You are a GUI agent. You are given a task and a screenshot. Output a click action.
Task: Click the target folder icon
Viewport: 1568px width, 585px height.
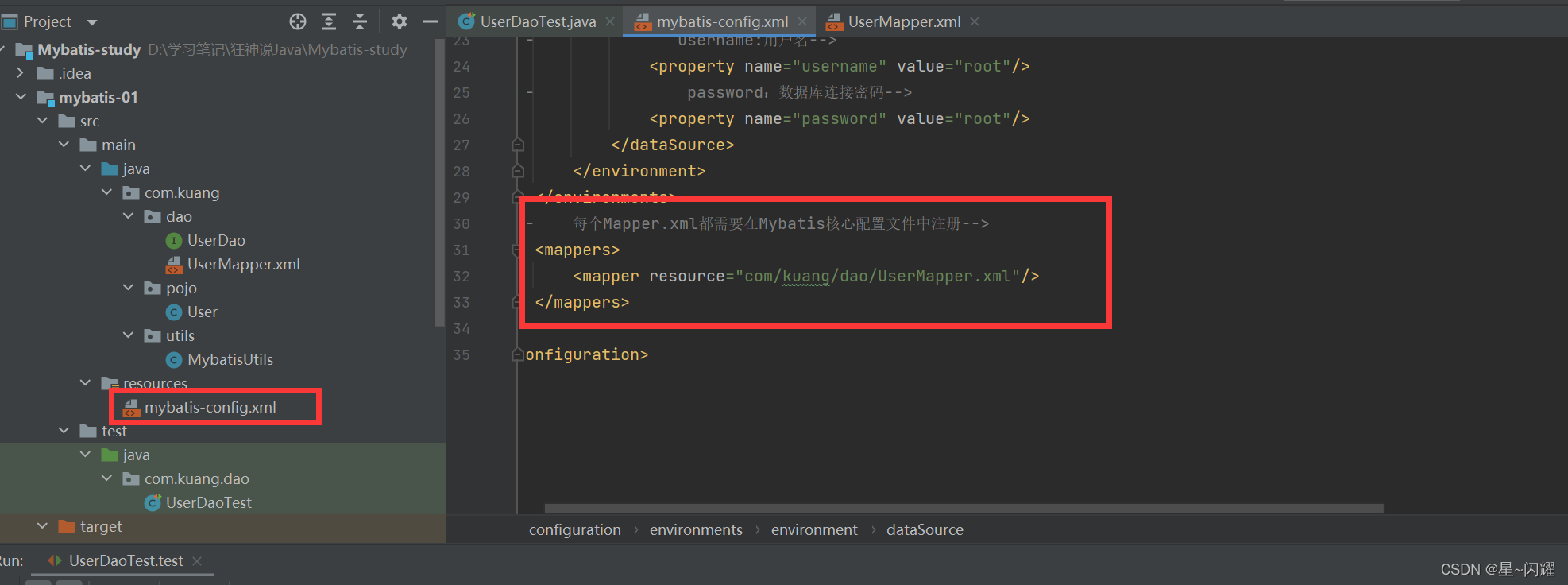[x=68, y=526]
